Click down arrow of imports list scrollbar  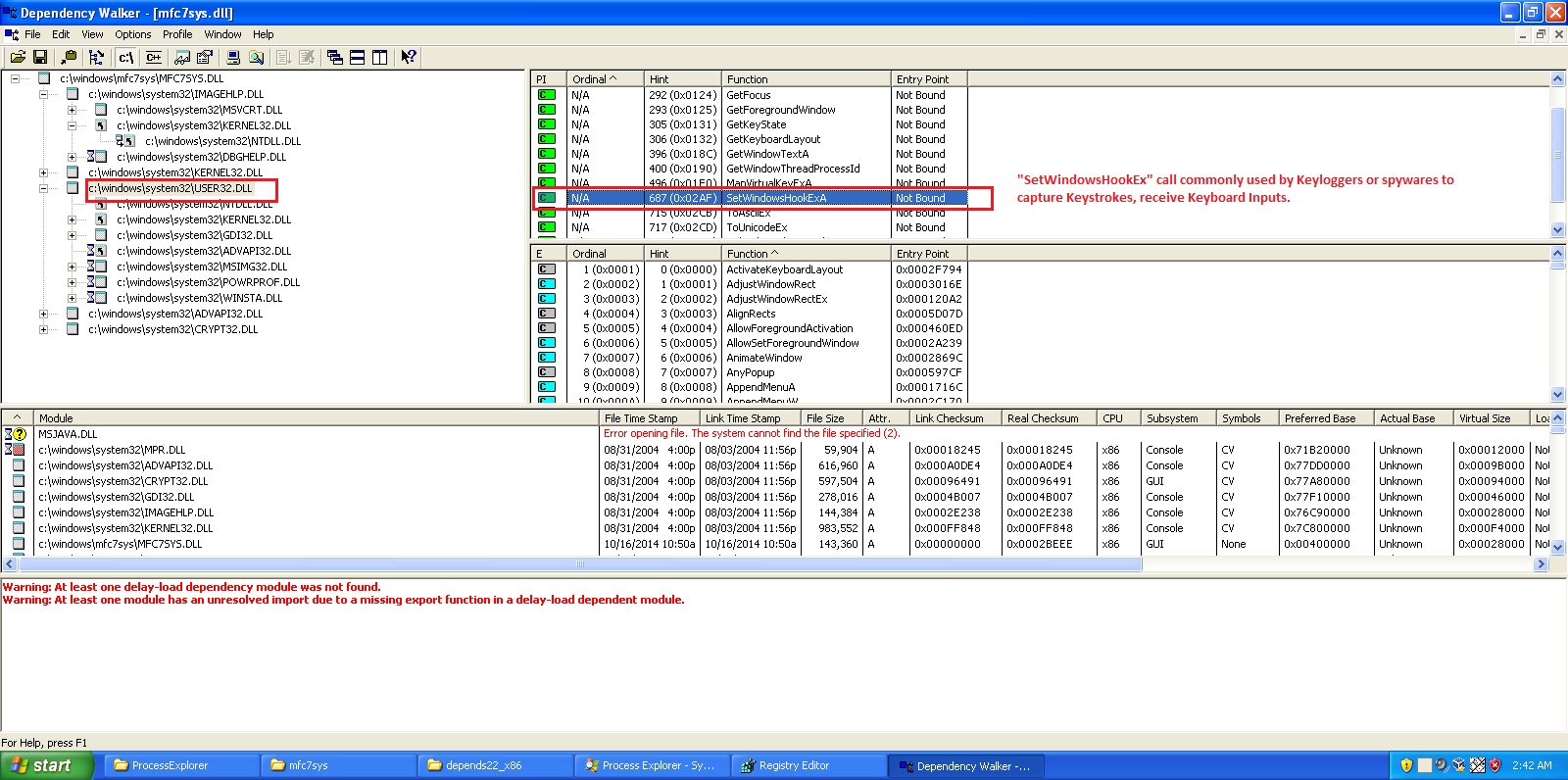pyautogui.click(x=1558, y=230)
